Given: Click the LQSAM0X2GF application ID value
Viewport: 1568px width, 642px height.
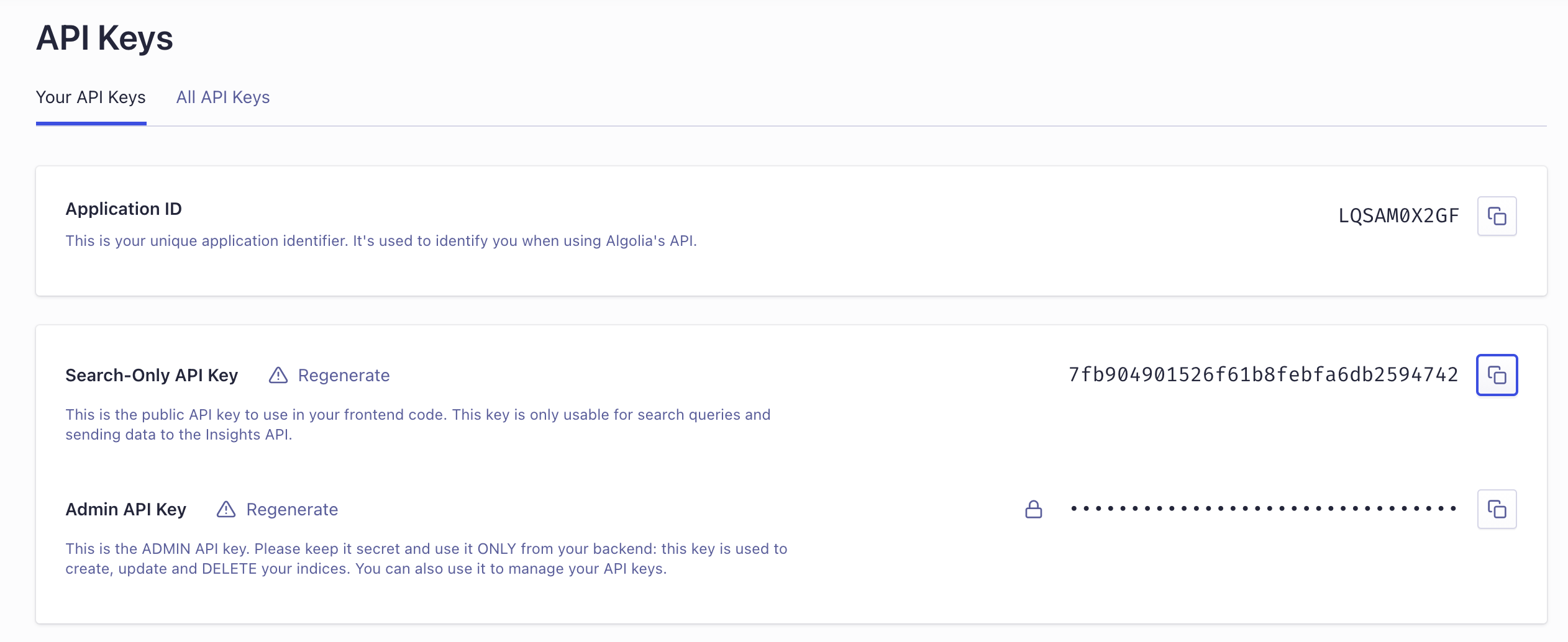Looking at the screenshot, I should 1398,216.
